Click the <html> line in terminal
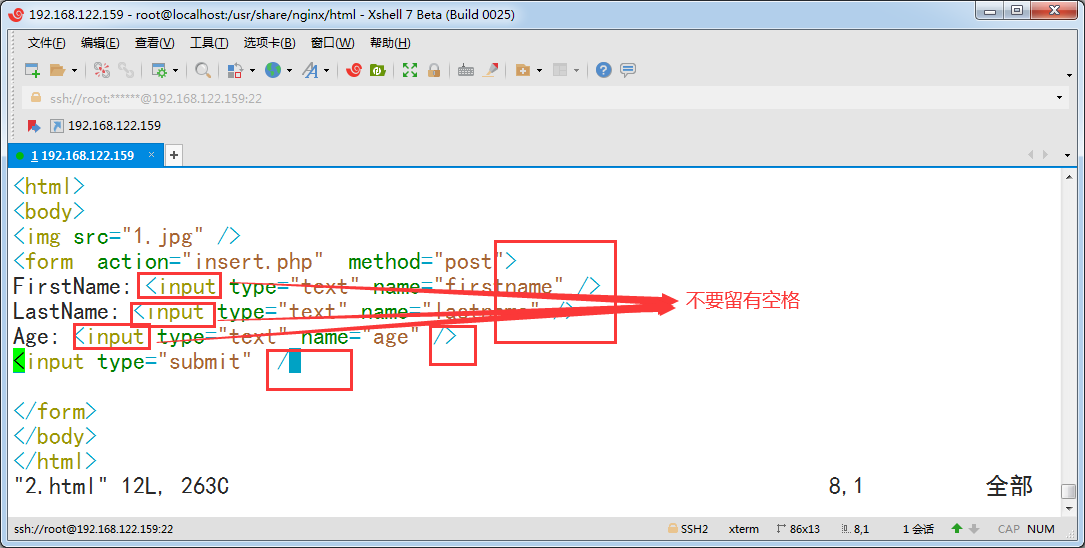 (x=49, y=186)
